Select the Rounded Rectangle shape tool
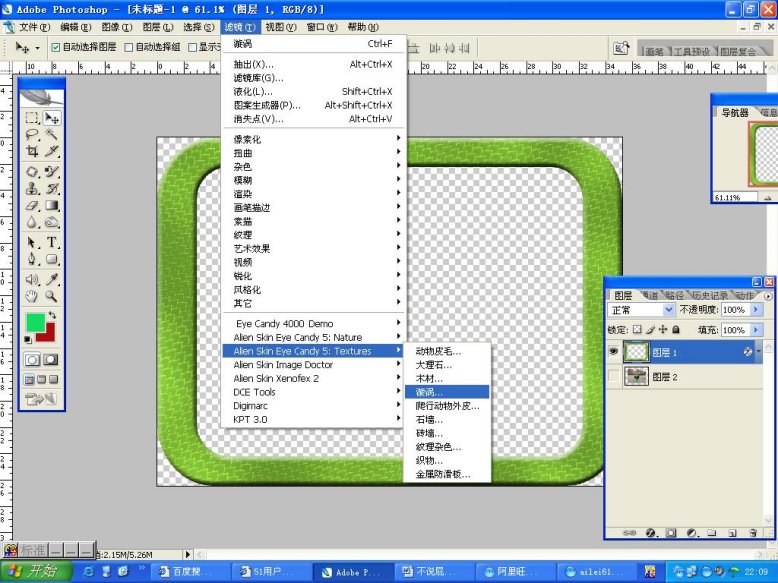Screen dimensions: 778x583 (52, 259)
